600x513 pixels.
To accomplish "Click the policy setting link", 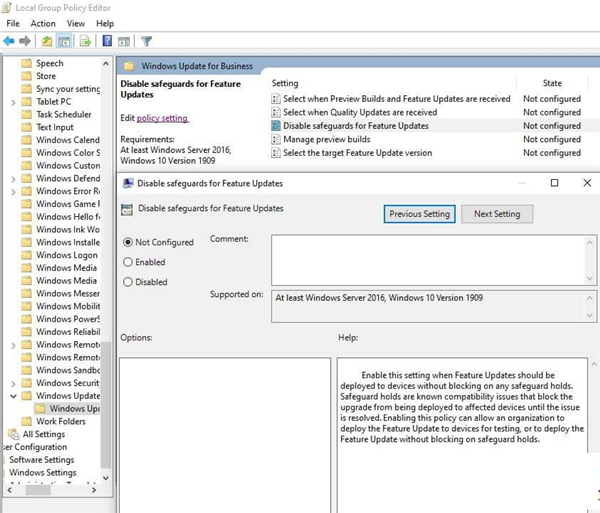I will (x=162, y=119).
